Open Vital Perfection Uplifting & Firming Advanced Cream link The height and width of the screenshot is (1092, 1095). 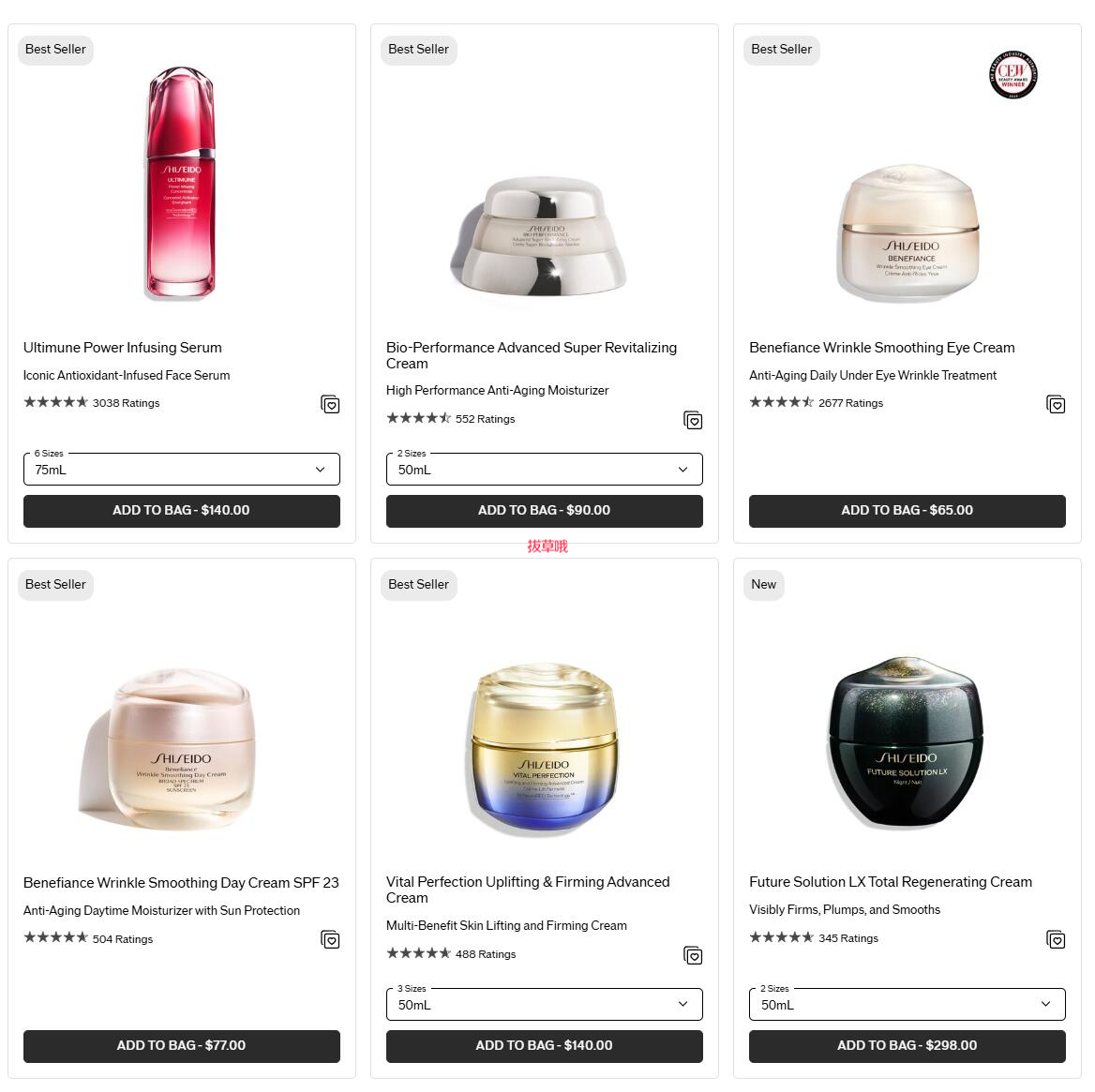[528, 890]
